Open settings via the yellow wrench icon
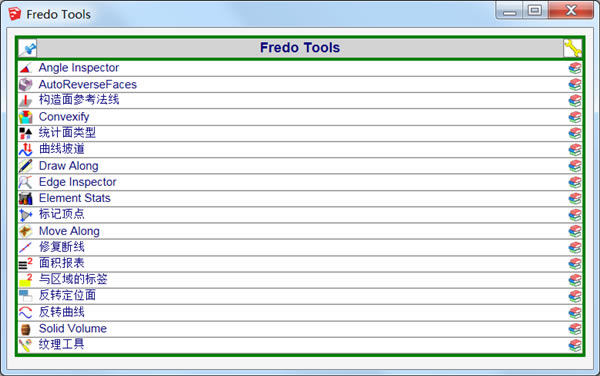The width and height of the screenshot is (600, 376). (x=572, y=48)
